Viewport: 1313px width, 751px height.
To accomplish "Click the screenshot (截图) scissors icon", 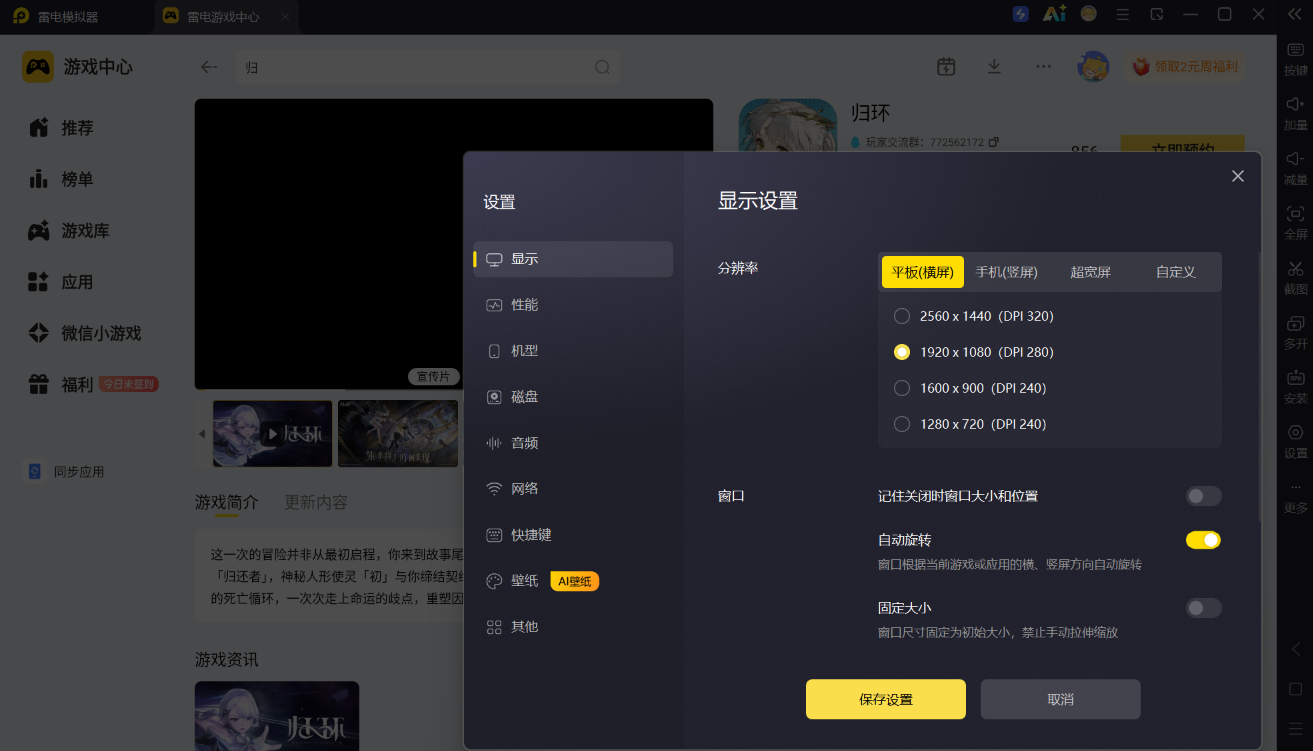I will pos(1295,268).
